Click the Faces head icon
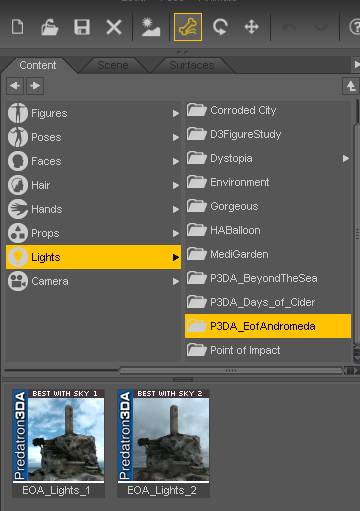 click(18, 161)
